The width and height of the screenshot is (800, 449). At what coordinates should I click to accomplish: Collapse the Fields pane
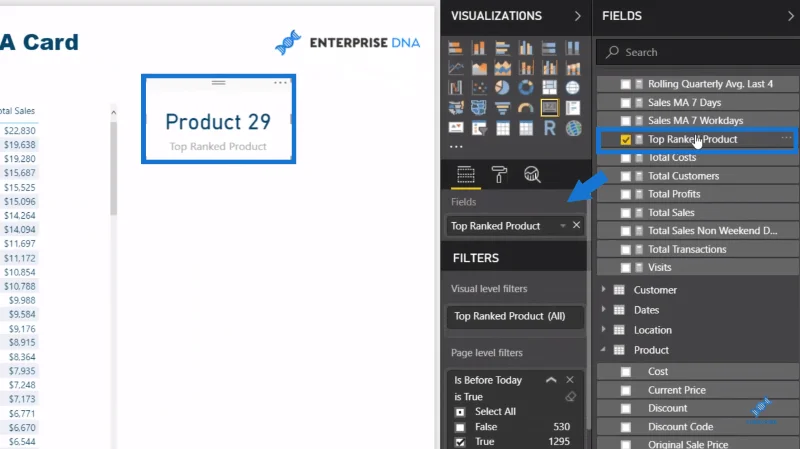[790, 16]
